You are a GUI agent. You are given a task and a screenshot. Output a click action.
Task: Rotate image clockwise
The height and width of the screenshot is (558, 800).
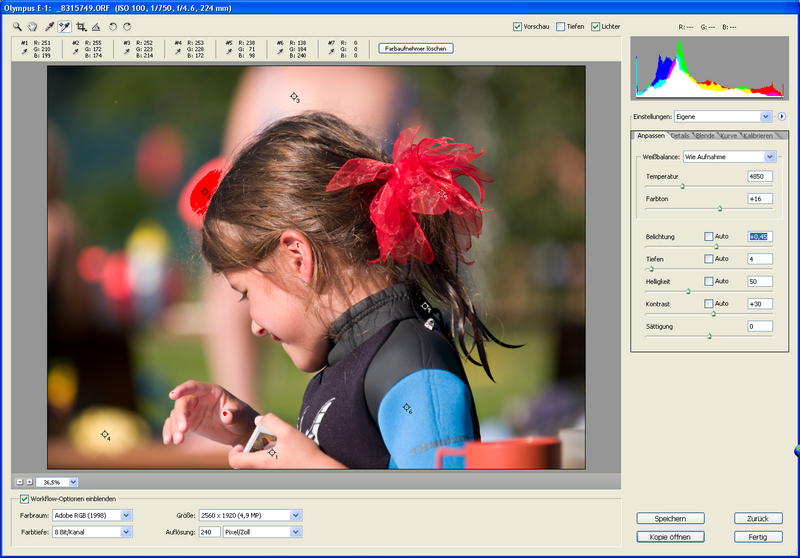click(x=127, y=26)
